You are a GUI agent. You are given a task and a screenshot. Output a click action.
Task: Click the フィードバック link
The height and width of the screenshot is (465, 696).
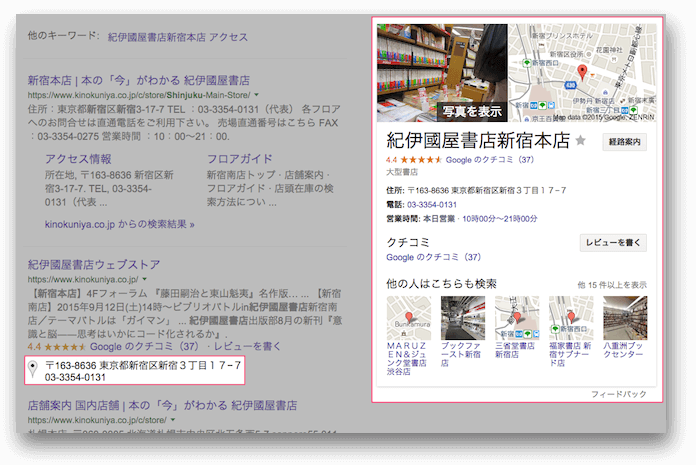point(618,394)
